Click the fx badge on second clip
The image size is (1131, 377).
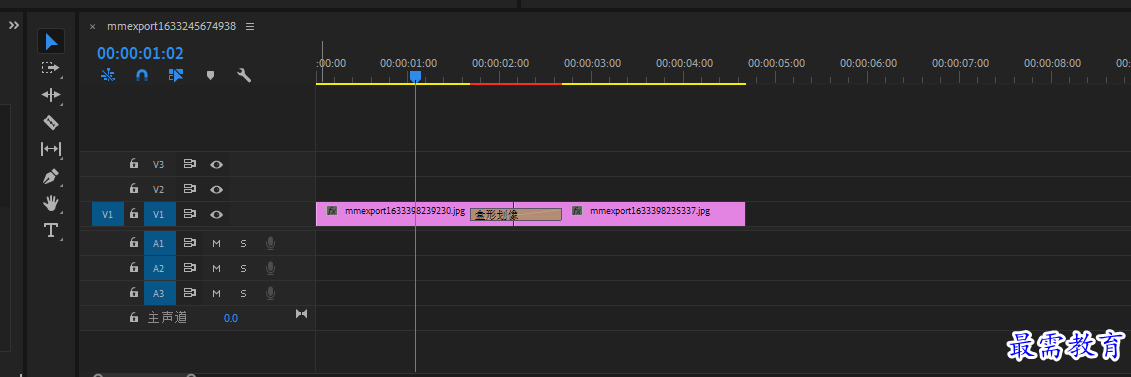pos(577,210)
